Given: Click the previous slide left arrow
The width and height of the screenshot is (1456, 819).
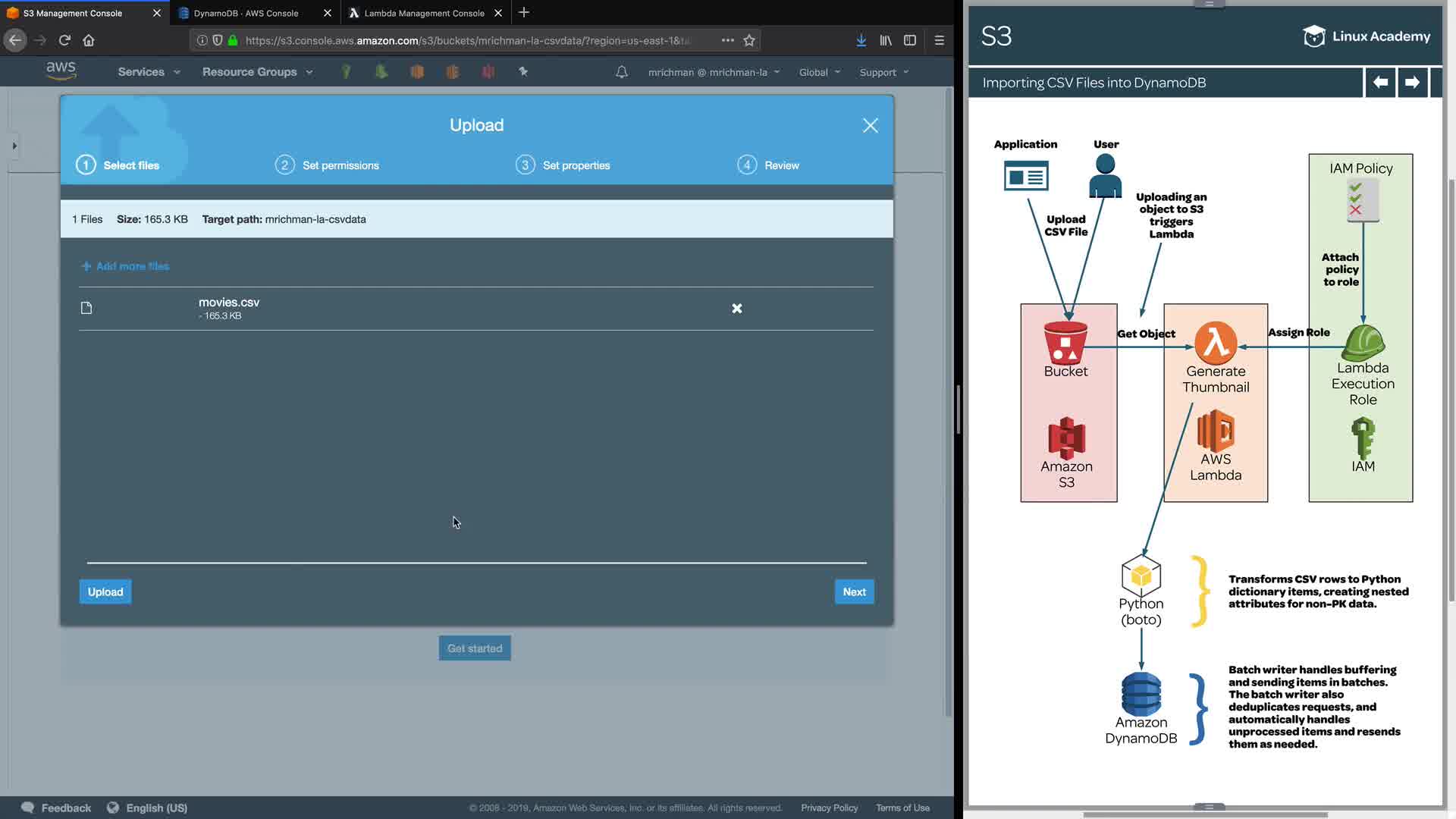Looking at the screenshot, I should point(1380,82).
